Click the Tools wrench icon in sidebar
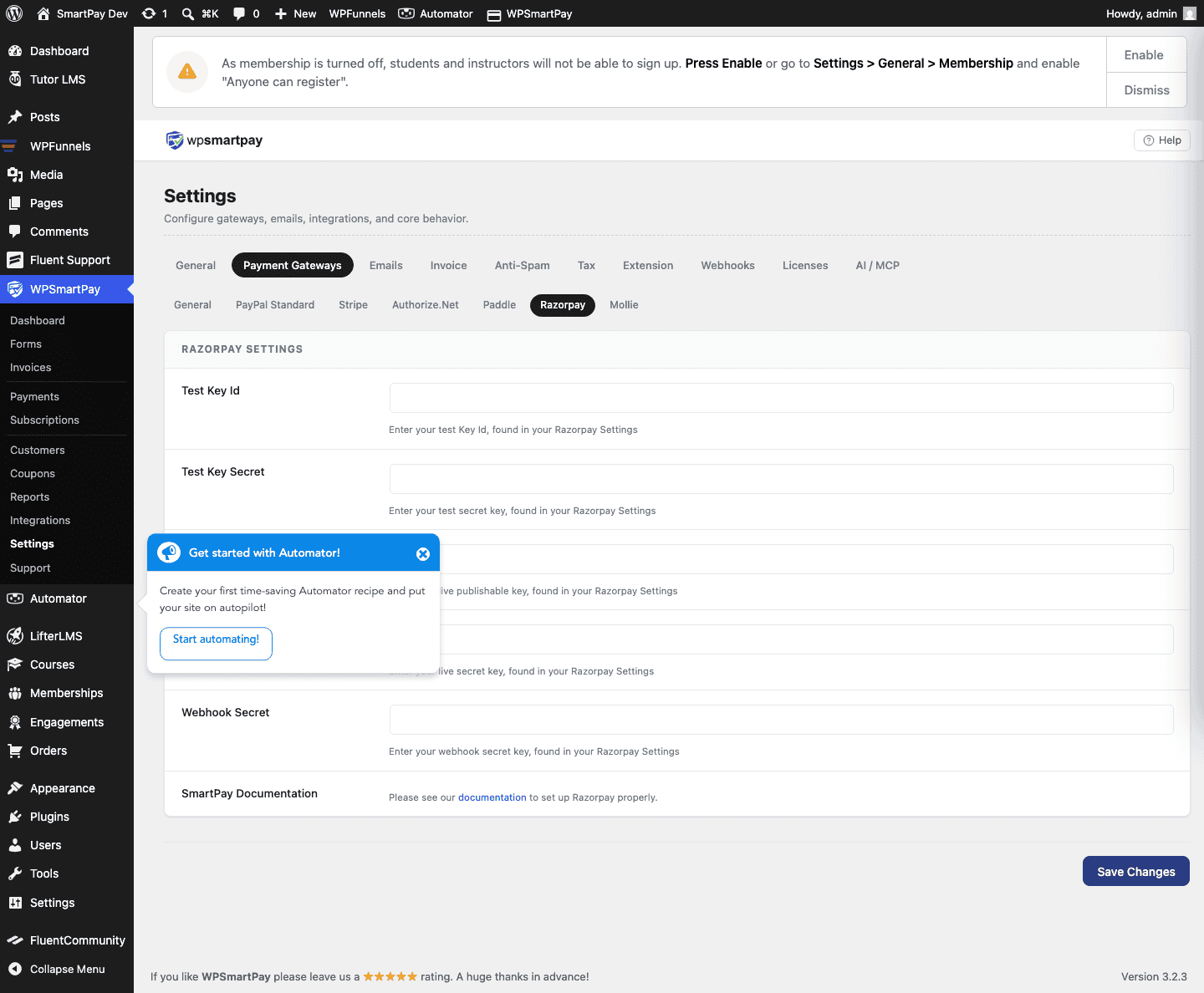This screenshot has height=993, width=1204. point(15,873)
